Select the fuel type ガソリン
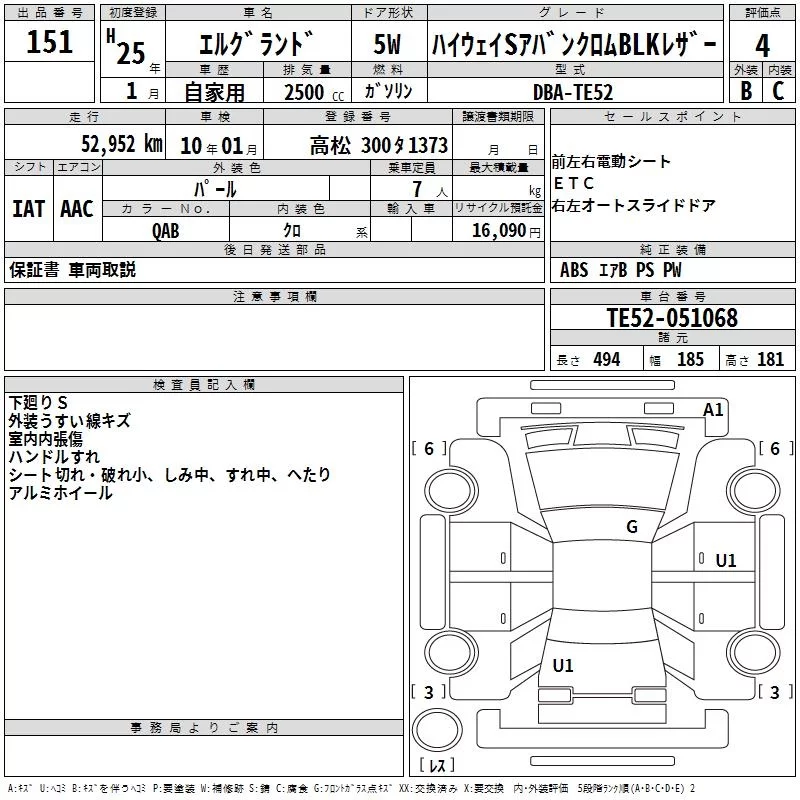The width and height of the screenshot is (800, 800). (x=388, y=91)
